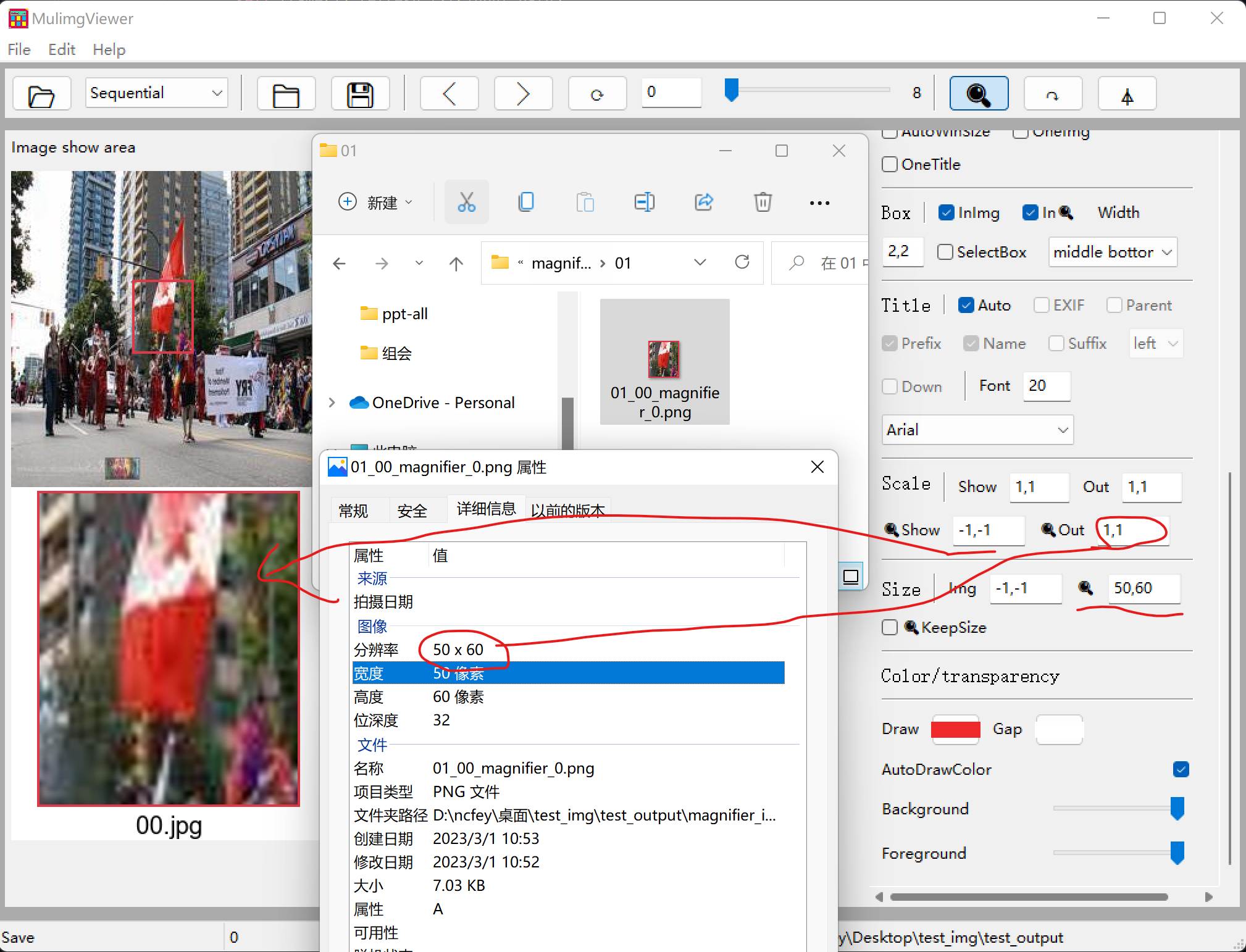
Task: Save the current image
Action: coord(360,93)
